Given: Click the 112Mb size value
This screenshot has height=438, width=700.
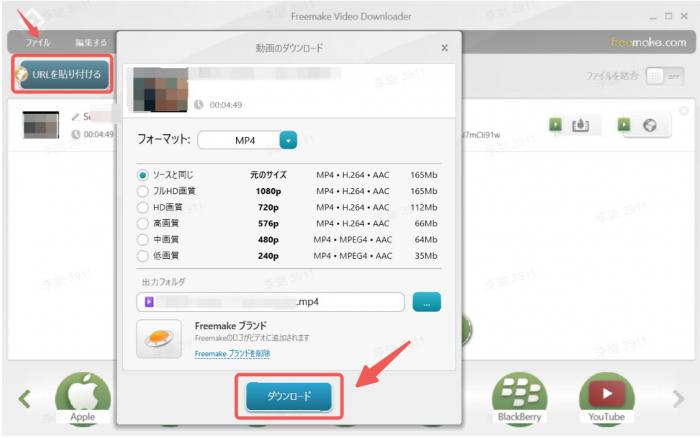Looking at the screenshot, I should pos(424,207).
